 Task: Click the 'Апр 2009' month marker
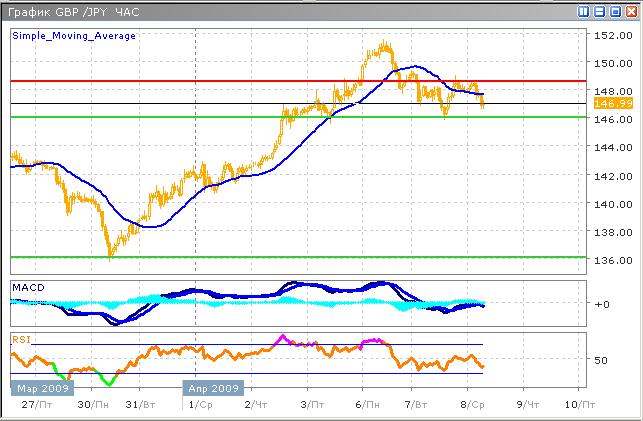coord(213,388)
